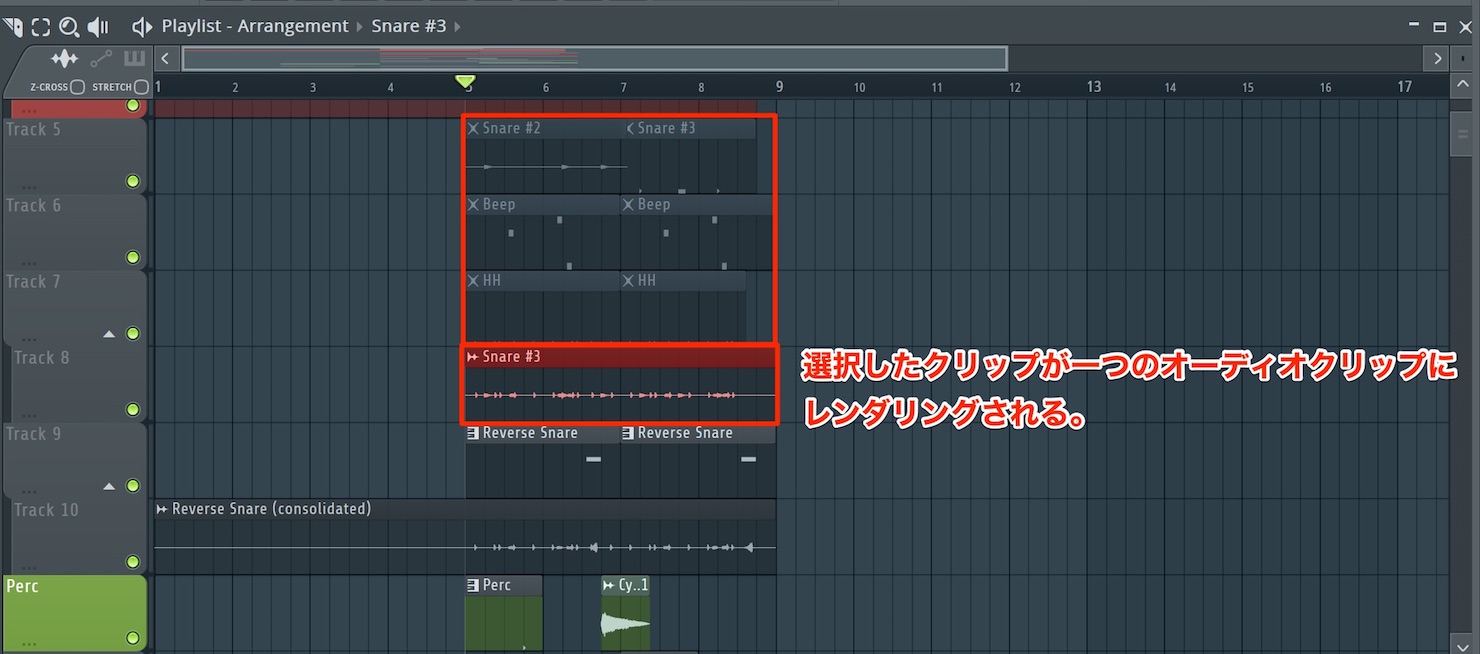Click the green playhead marker

pyautogui.click(x=465, y=80)
